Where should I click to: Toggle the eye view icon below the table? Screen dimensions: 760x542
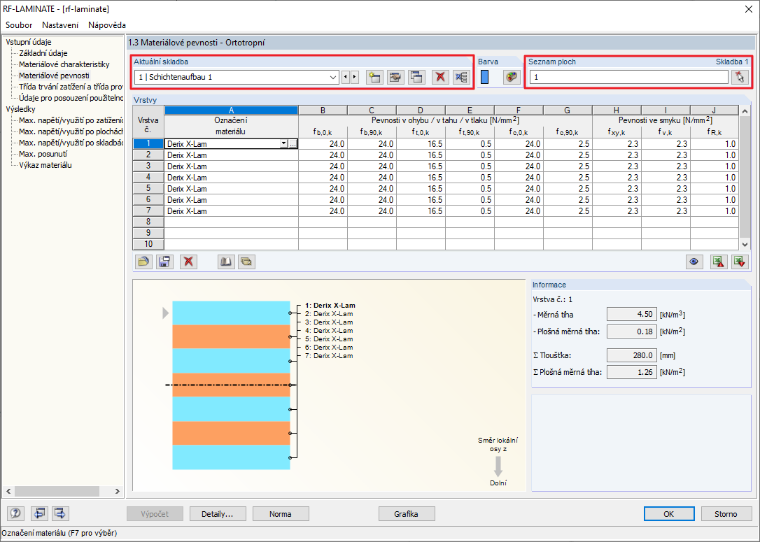click(694, 262)
